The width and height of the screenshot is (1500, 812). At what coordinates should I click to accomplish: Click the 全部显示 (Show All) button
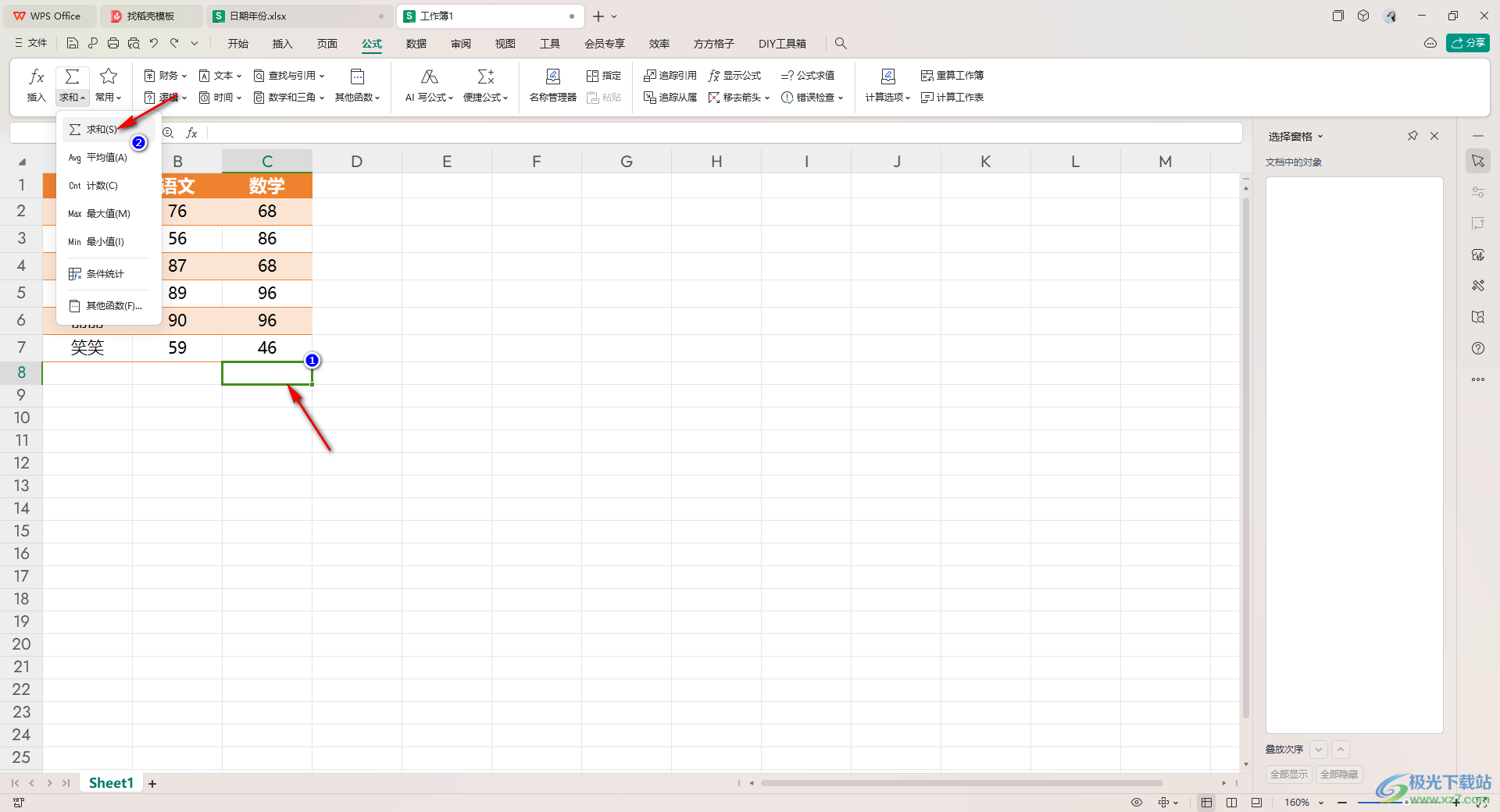pos(1289,775)
